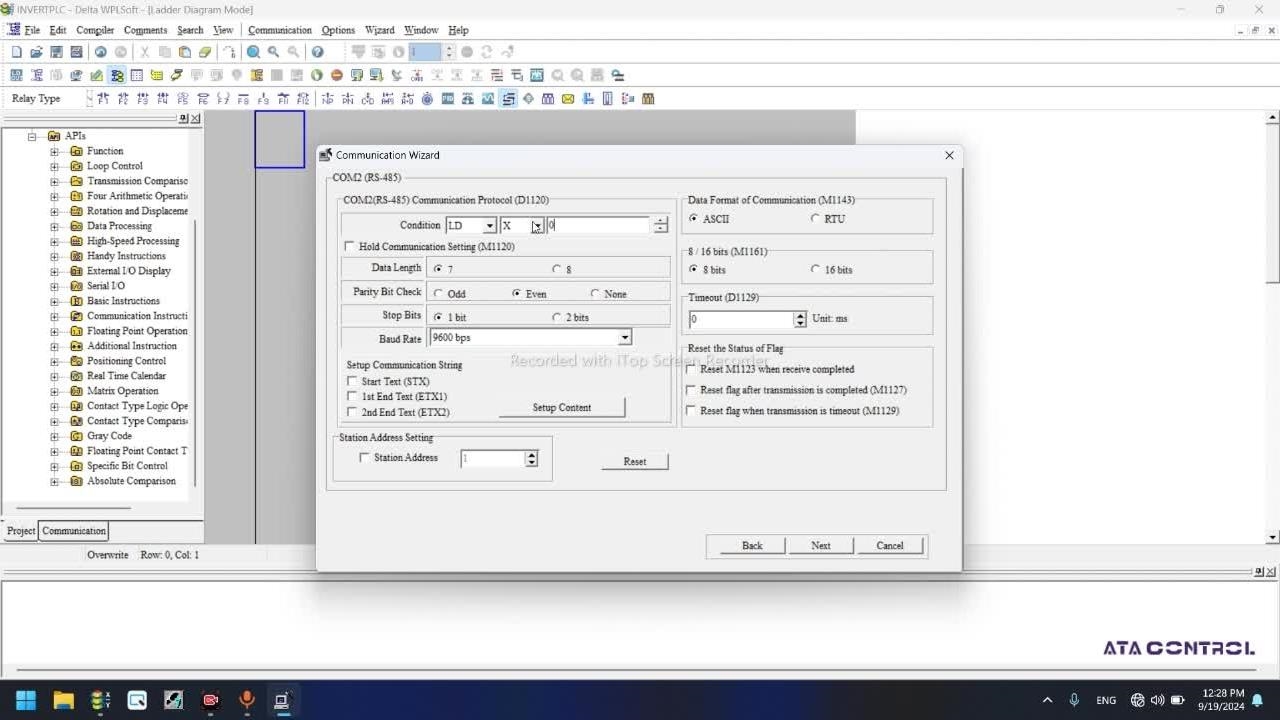The height and width of the screenshot is (720, 1280).
Task: Open WPLSoft app from the Windows taskbar
Action: point(282,700)
